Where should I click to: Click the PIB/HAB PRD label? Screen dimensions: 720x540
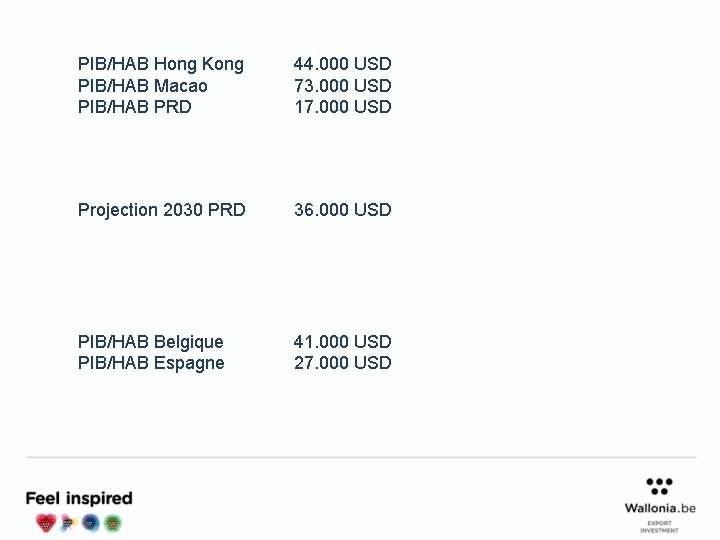135,107
